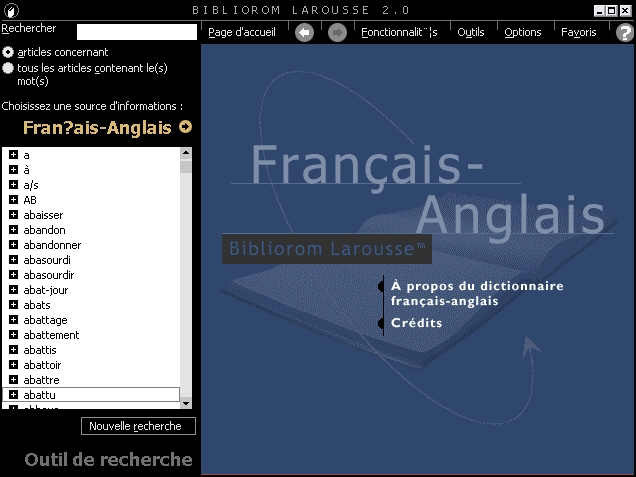
Task: Open Page d'accueil
Action: 242,32
